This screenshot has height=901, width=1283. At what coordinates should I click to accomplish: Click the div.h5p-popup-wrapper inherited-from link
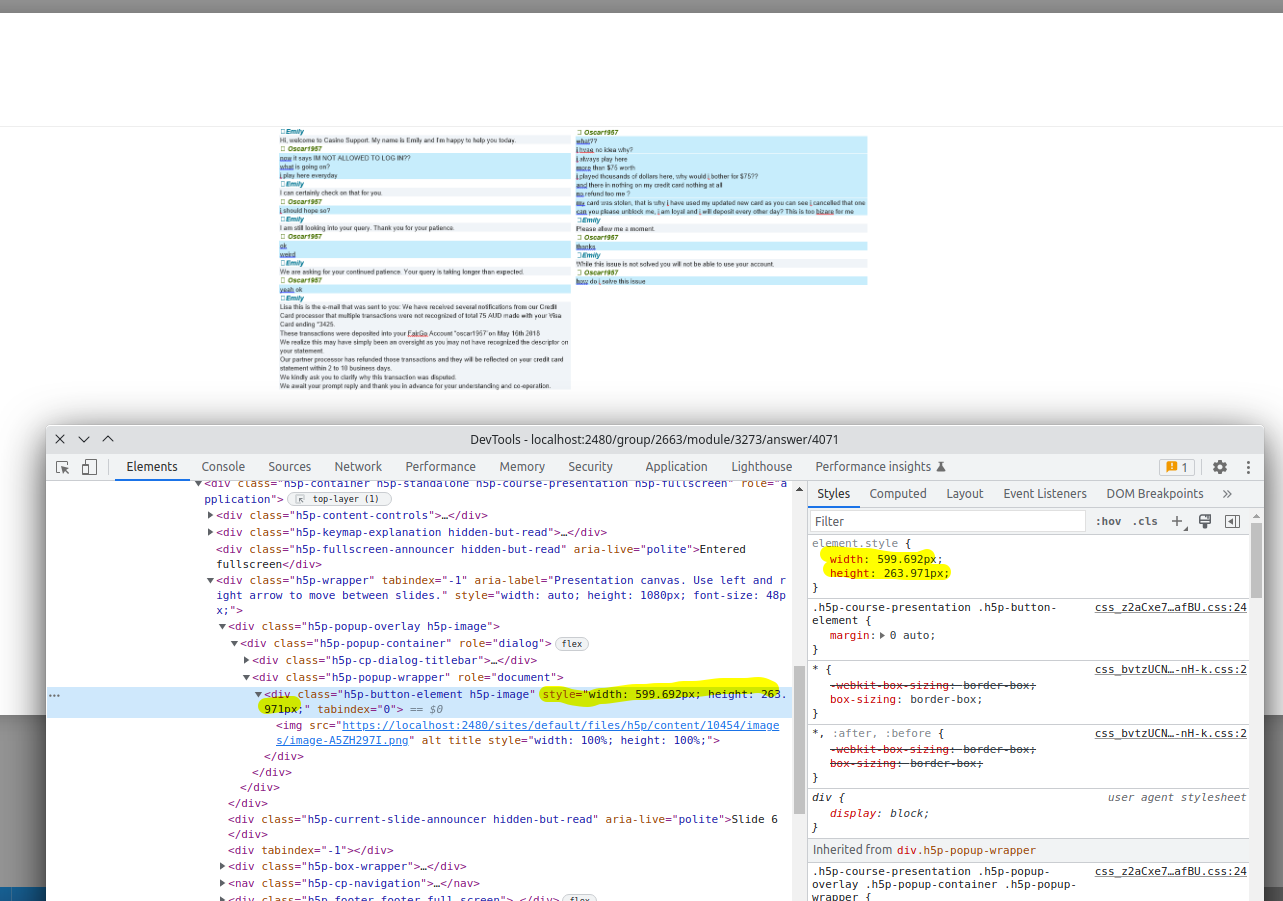point(964,850)
